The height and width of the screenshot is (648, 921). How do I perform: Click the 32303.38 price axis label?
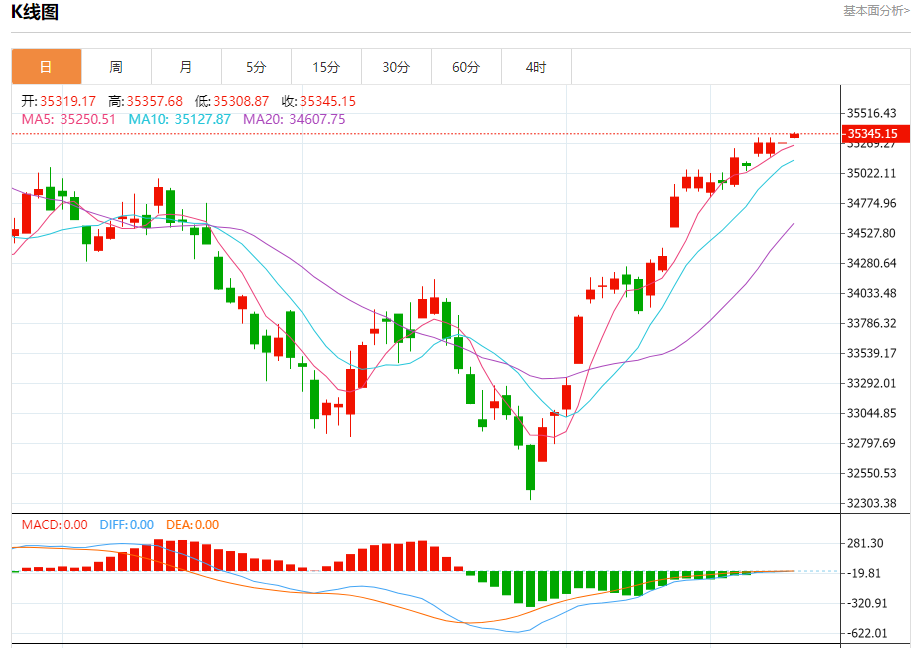pyautogui.click(x=872, y=503)
